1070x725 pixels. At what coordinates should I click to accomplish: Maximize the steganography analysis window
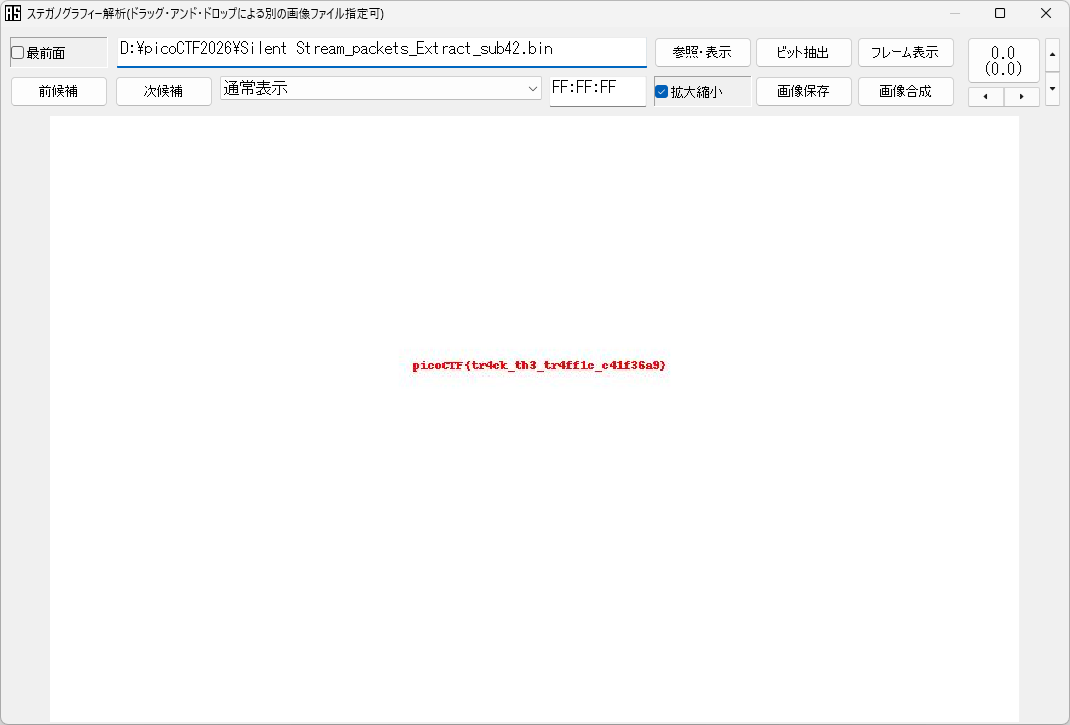pos(999,14)
